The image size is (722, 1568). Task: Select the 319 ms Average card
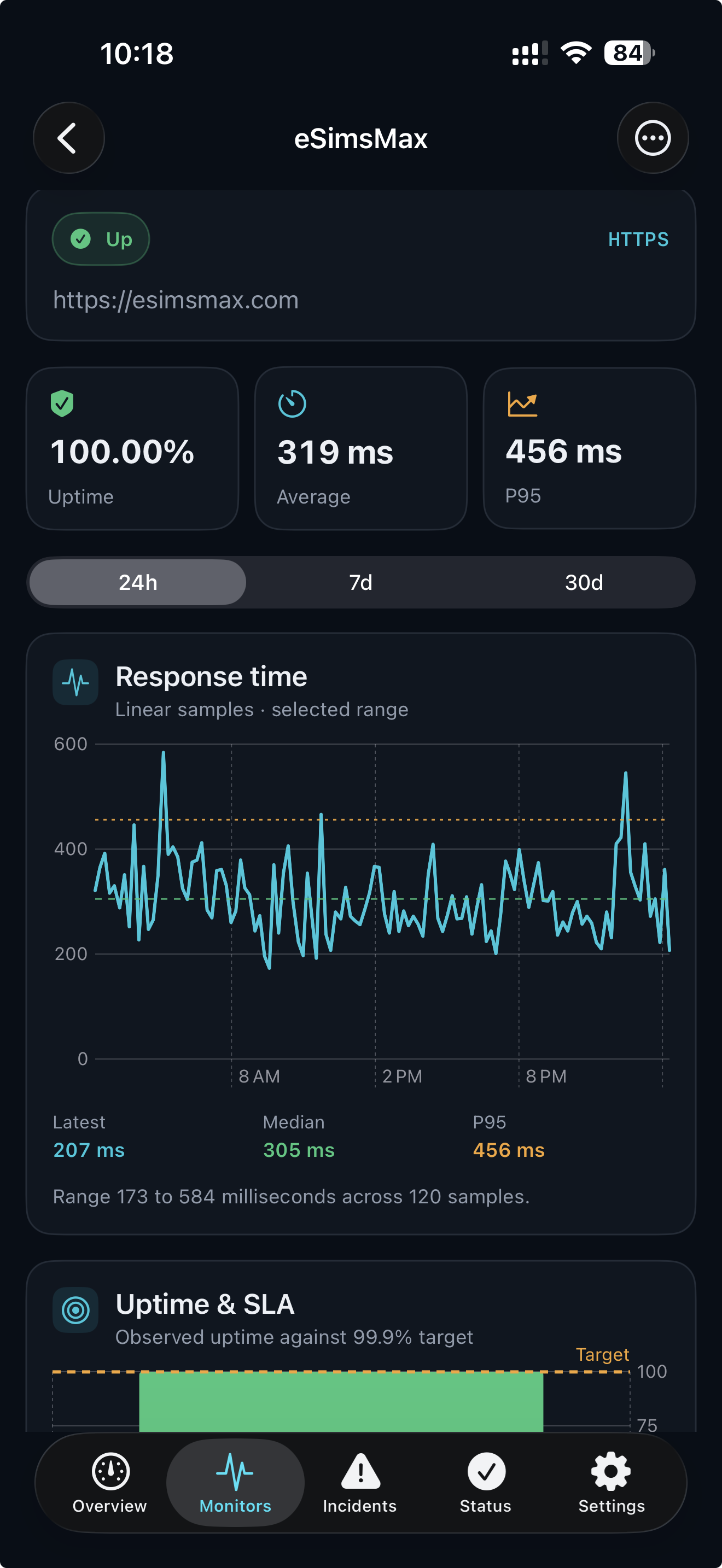(361, 449)
